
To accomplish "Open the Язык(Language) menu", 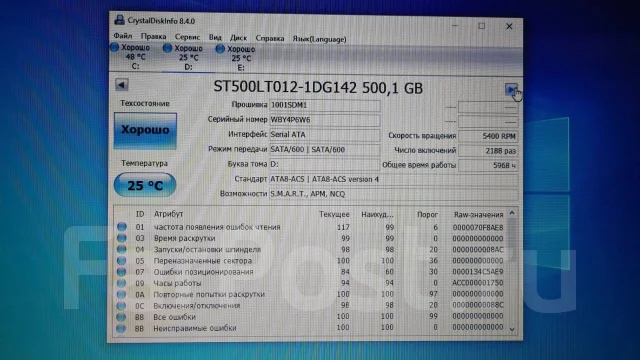I will [319, 39].
